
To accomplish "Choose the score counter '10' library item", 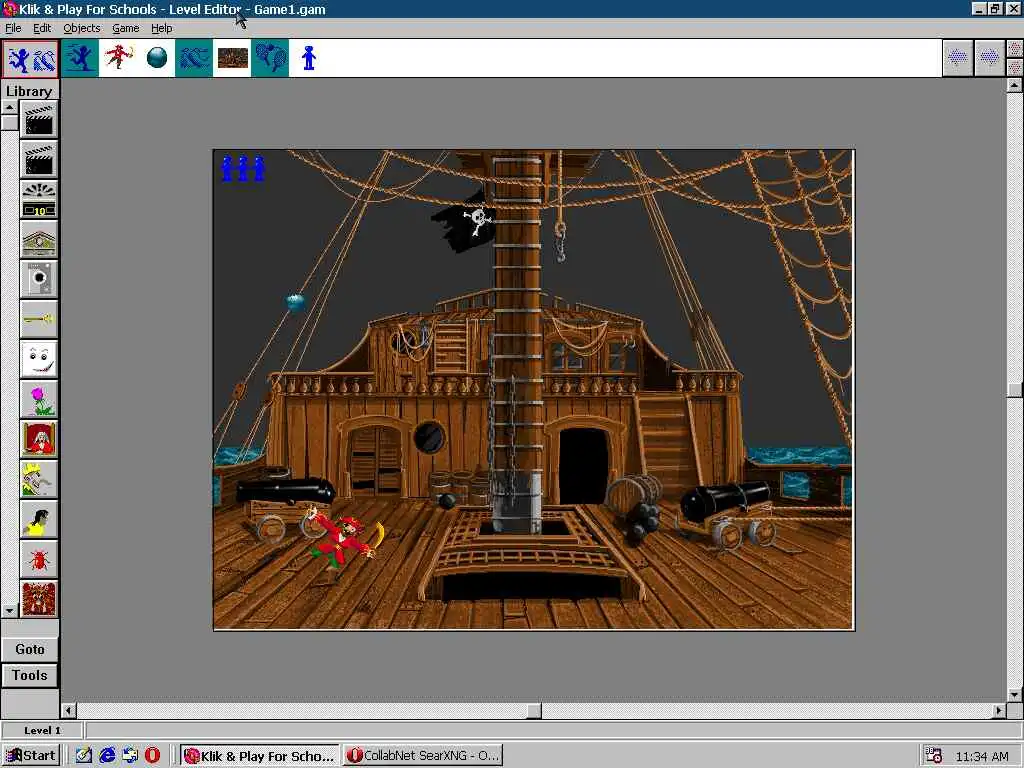I will [x=39, y=199].
